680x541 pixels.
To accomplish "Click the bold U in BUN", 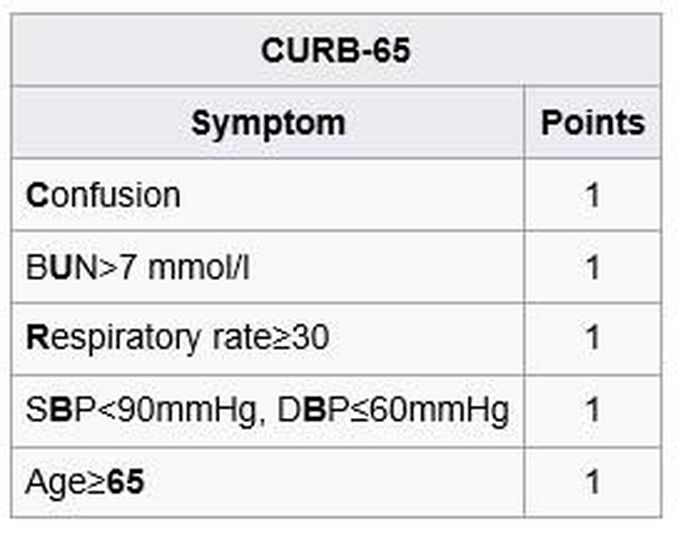I will tap(59, 267).
